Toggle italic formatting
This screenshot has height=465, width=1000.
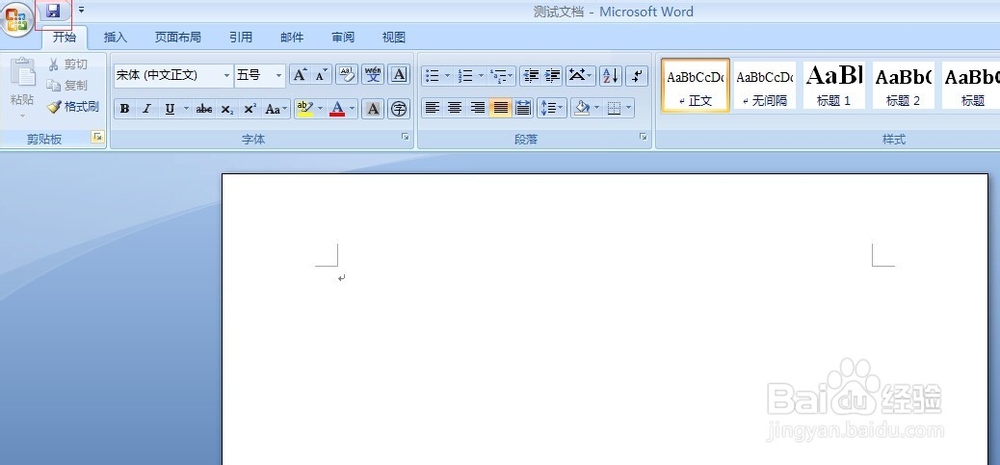point(147,109)
